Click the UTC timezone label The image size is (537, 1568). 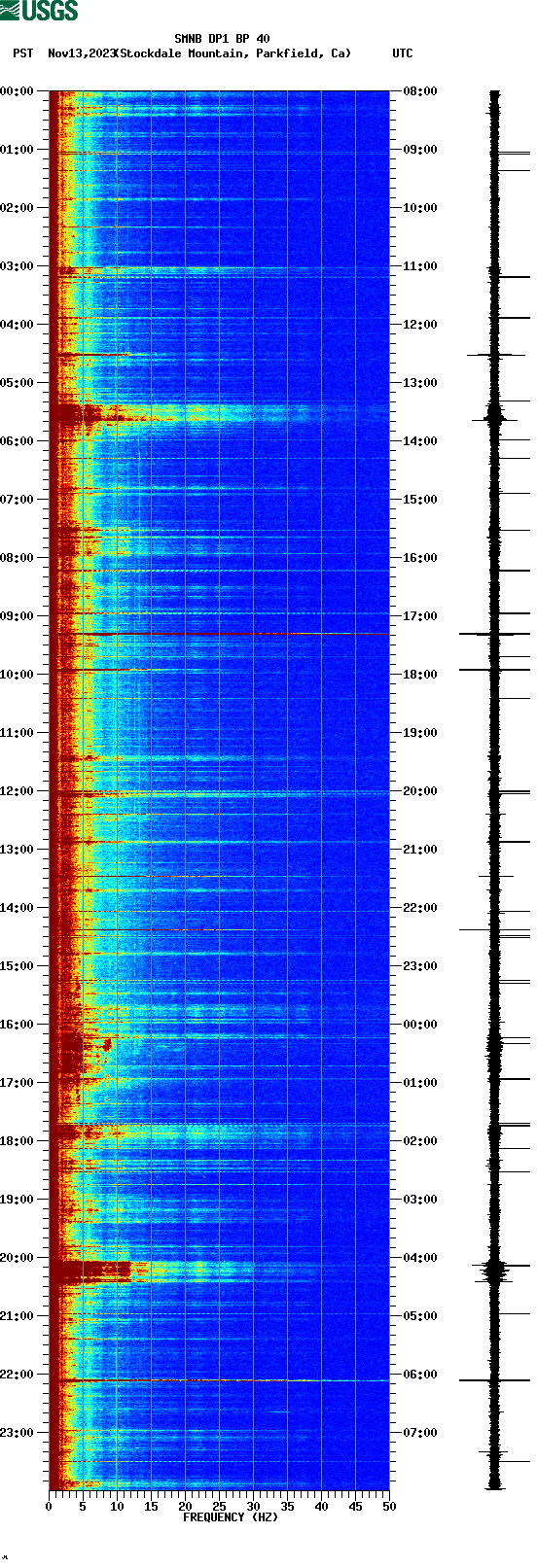pos(403,53)
